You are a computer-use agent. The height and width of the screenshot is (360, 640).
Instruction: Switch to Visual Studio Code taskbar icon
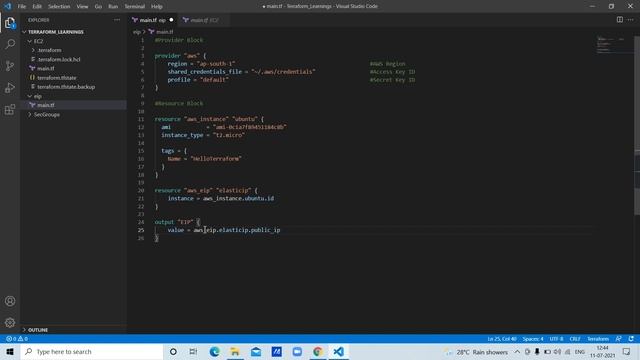(x=338, y=351)
